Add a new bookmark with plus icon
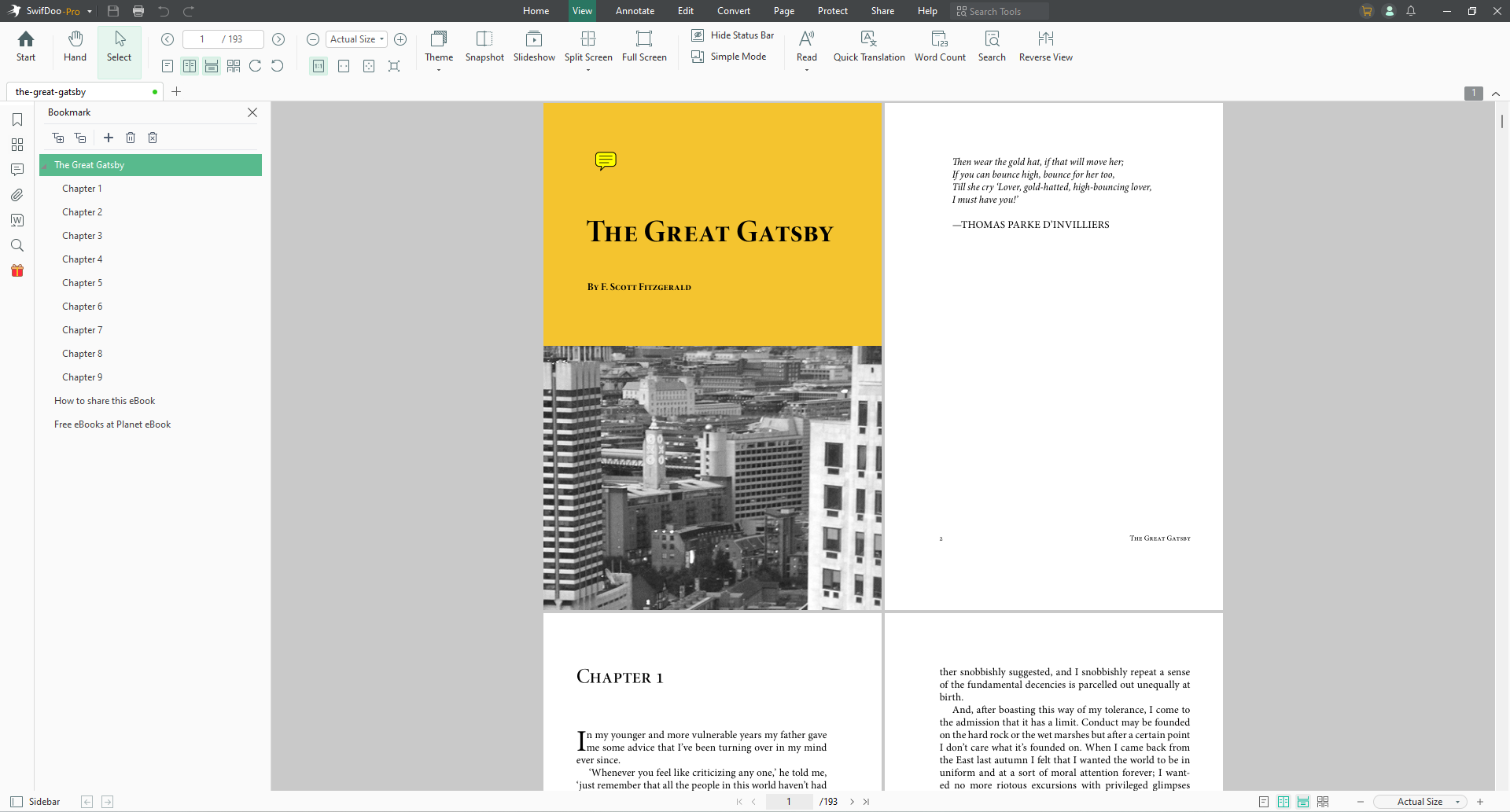 point(109,138)
